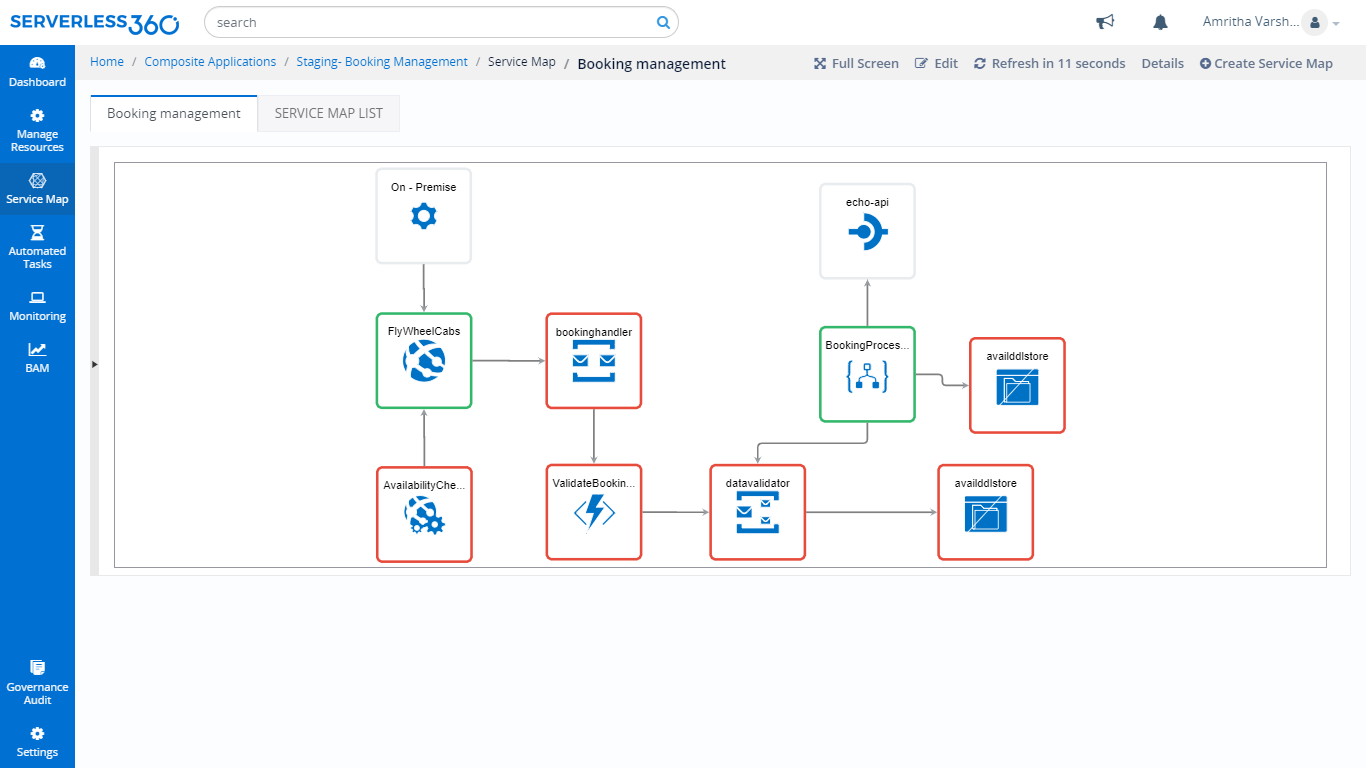Click the echo-api node icon
Viewport: 1366px width, 768px height.
[867, 232]
